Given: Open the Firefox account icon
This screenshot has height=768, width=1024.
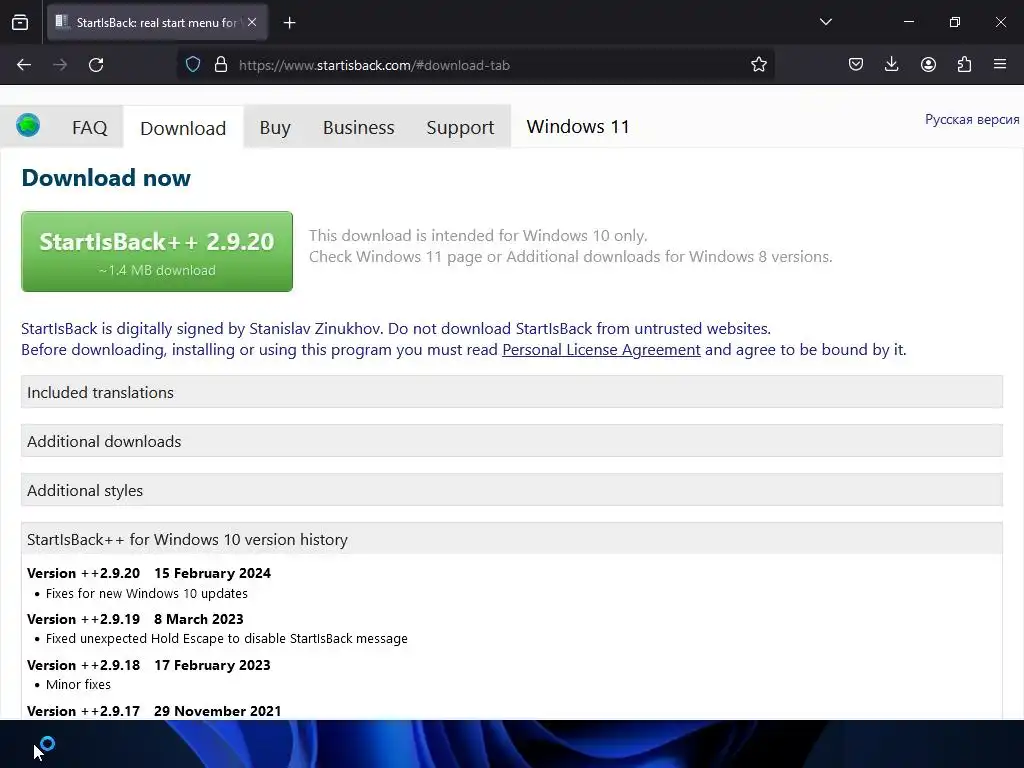Looking at the screenshot, I should (x=928, y=64).
